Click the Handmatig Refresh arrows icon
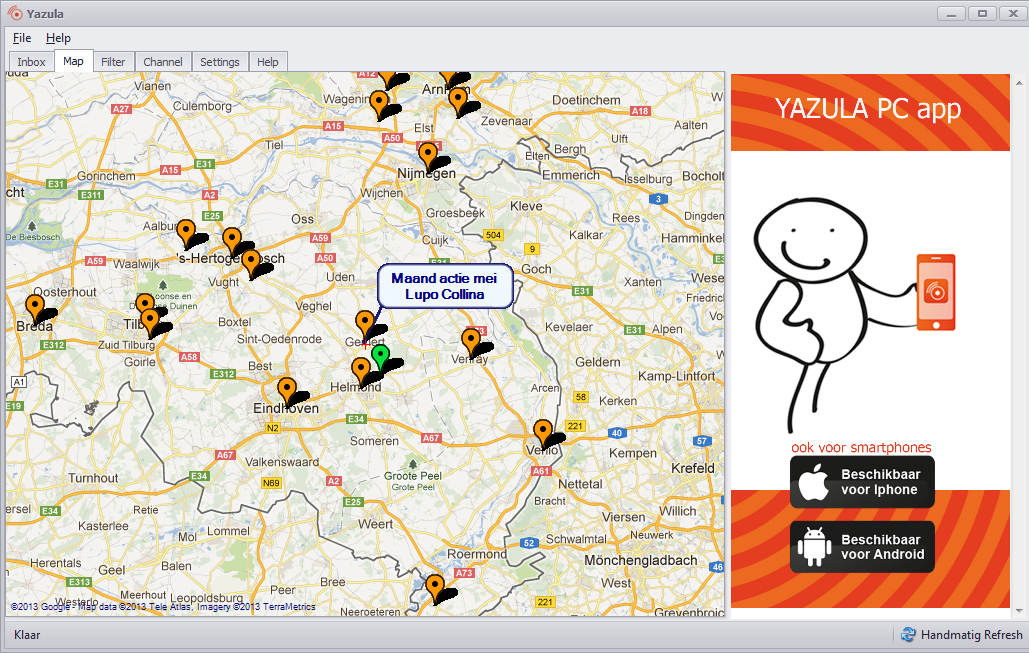Screen dimensions: 1029x653 click(x=908, y=635)
